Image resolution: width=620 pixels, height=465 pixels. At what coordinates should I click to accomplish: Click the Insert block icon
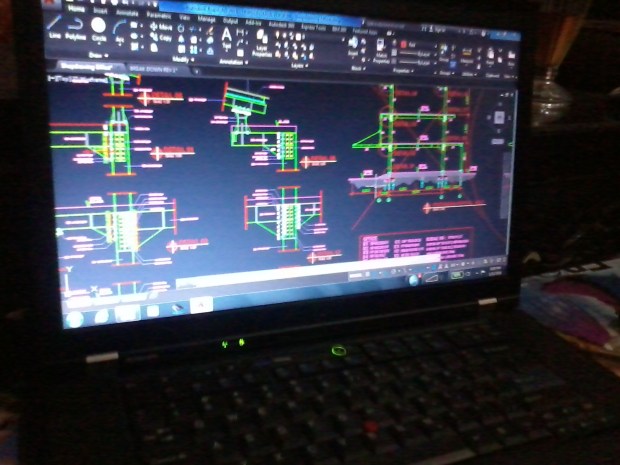pos(353,46)
